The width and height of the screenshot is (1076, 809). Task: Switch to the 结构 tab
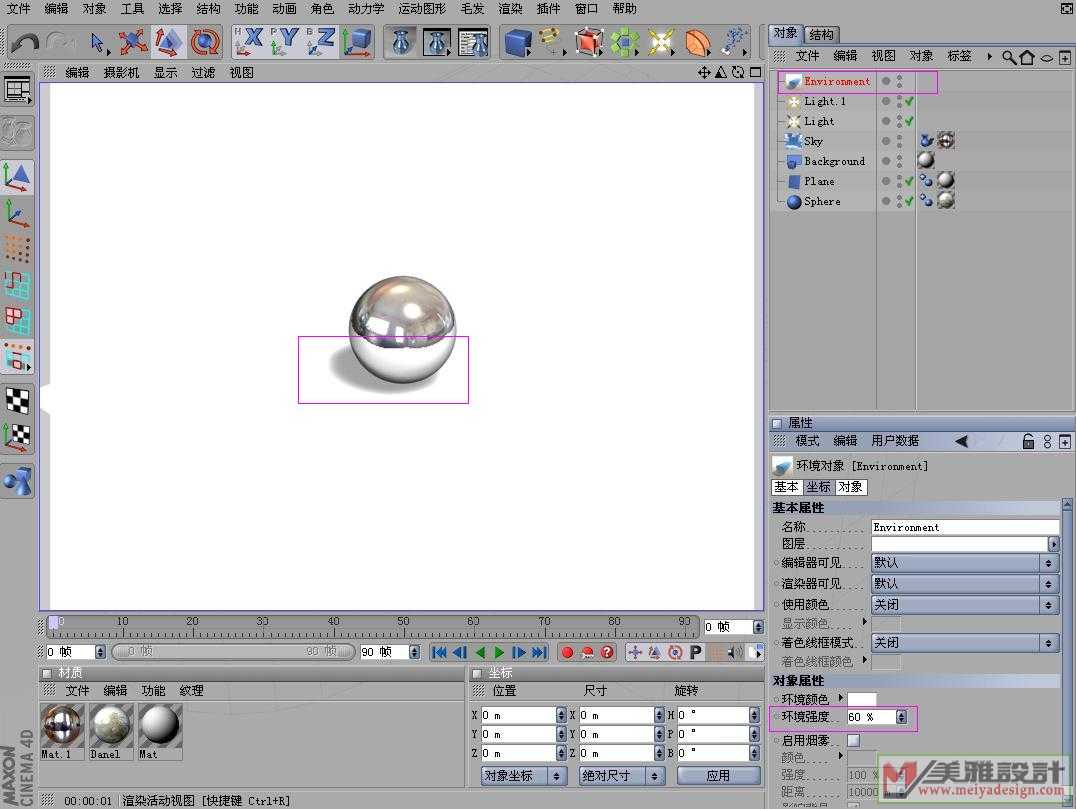point(821,34)
